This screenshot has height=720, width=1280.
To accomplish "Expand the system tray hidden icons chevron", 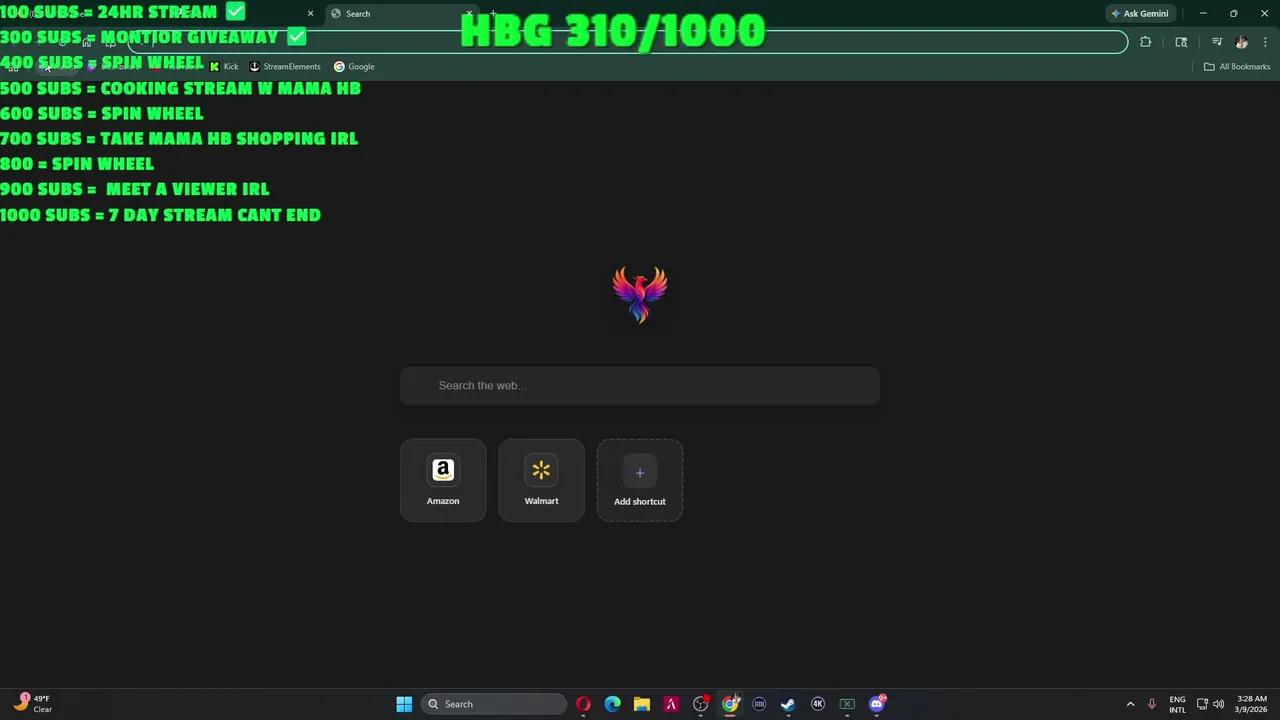I will click(x=1131, y=704).
